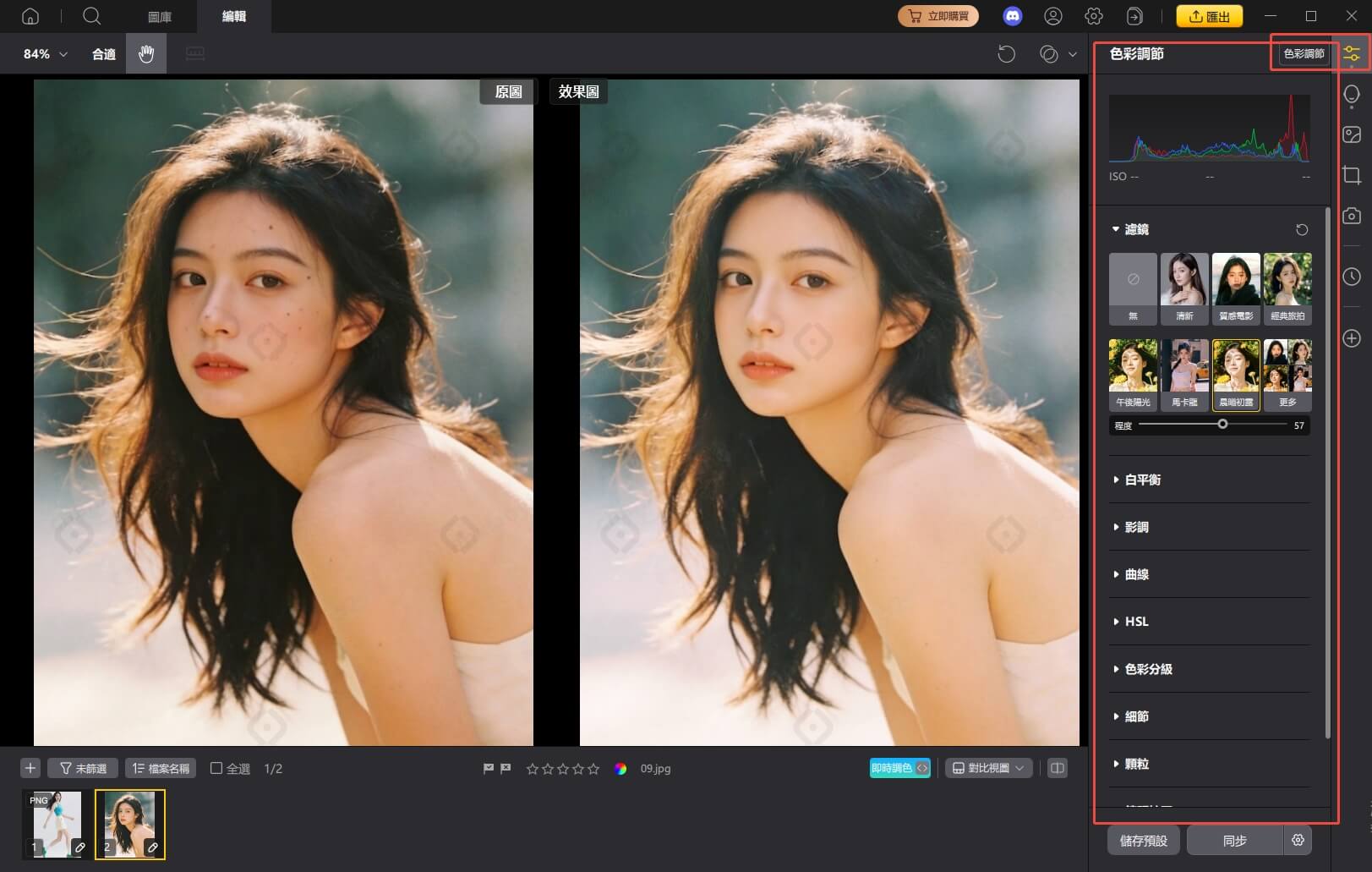Set the fifth rating star
Viewport: 1372px width, 872px height.
(593, 769)
